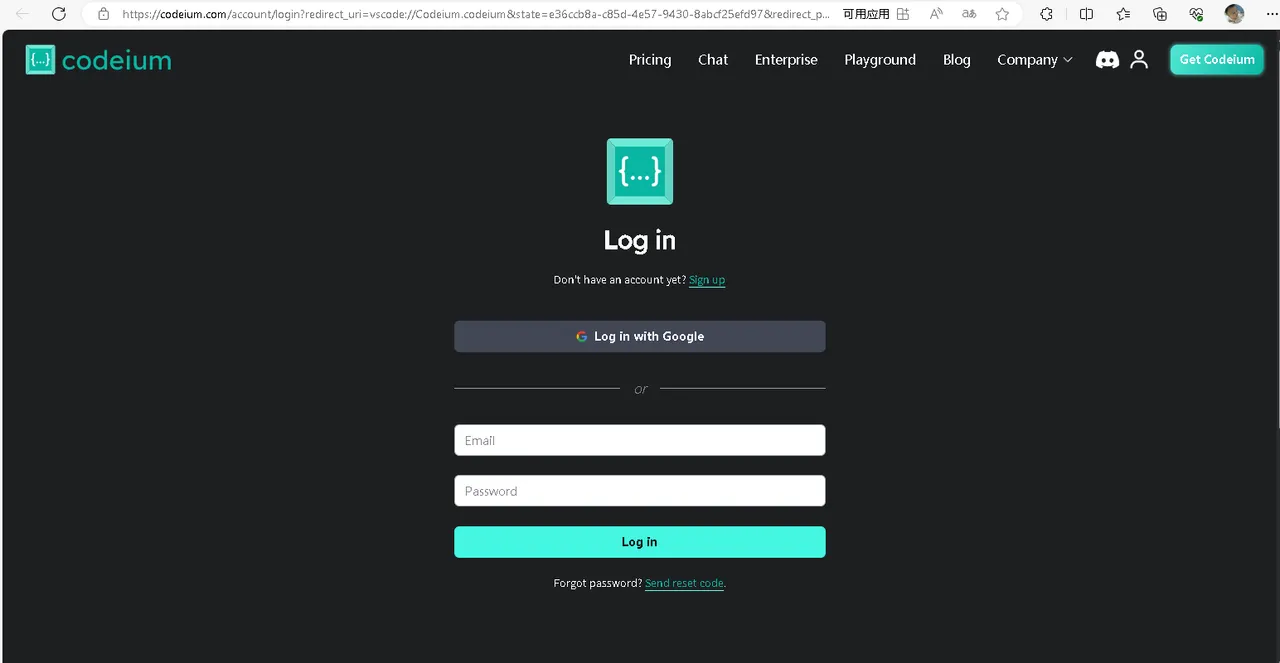Open the Browser essentials heart icon
Image resolution: width=1280 pixels, height=663 pixels.
pos(1196,14)
